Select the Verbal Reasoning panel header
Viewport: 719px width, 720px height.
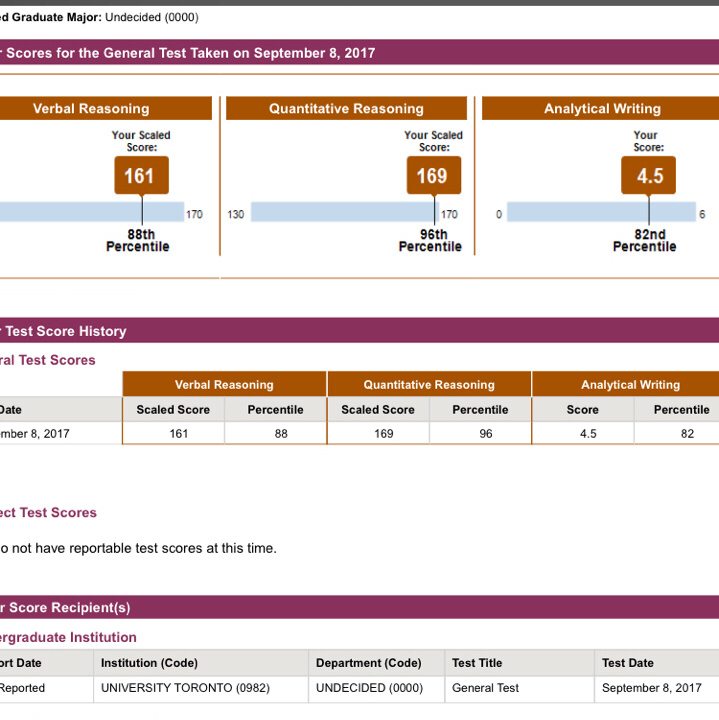point(106,108)
